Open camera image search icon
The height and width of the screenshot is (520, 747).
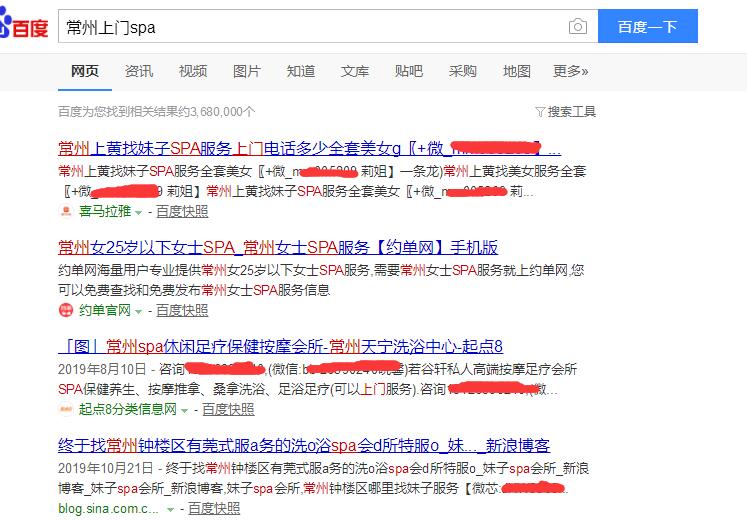[577, 26]
